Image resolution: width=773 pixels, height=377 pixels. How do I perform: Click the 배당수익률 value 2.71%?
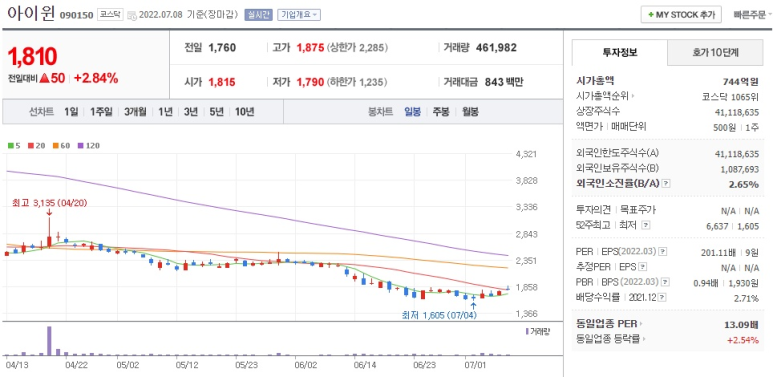click(x=746, y=298)
